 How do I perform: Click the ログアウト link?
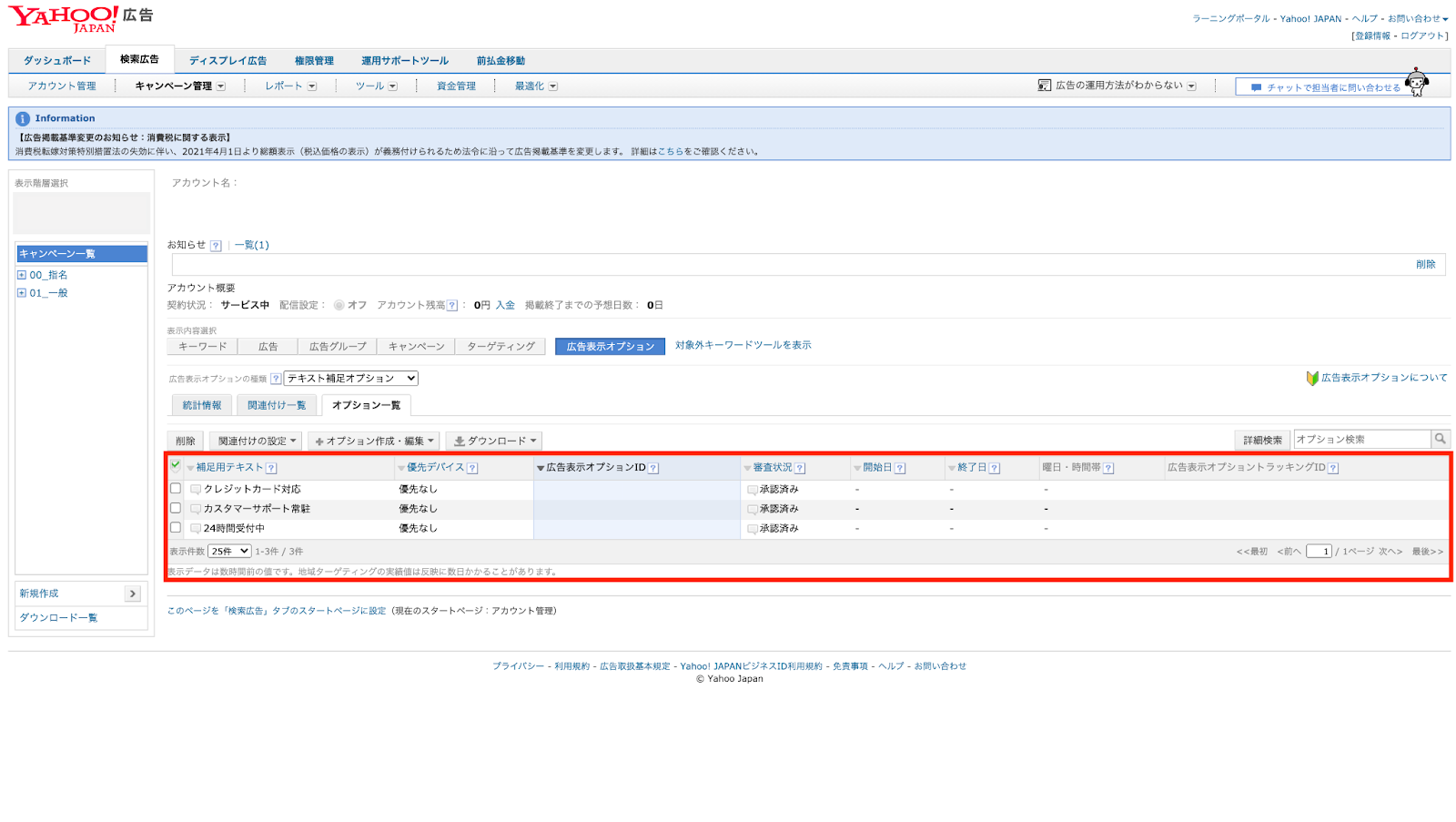point(1422,36)
